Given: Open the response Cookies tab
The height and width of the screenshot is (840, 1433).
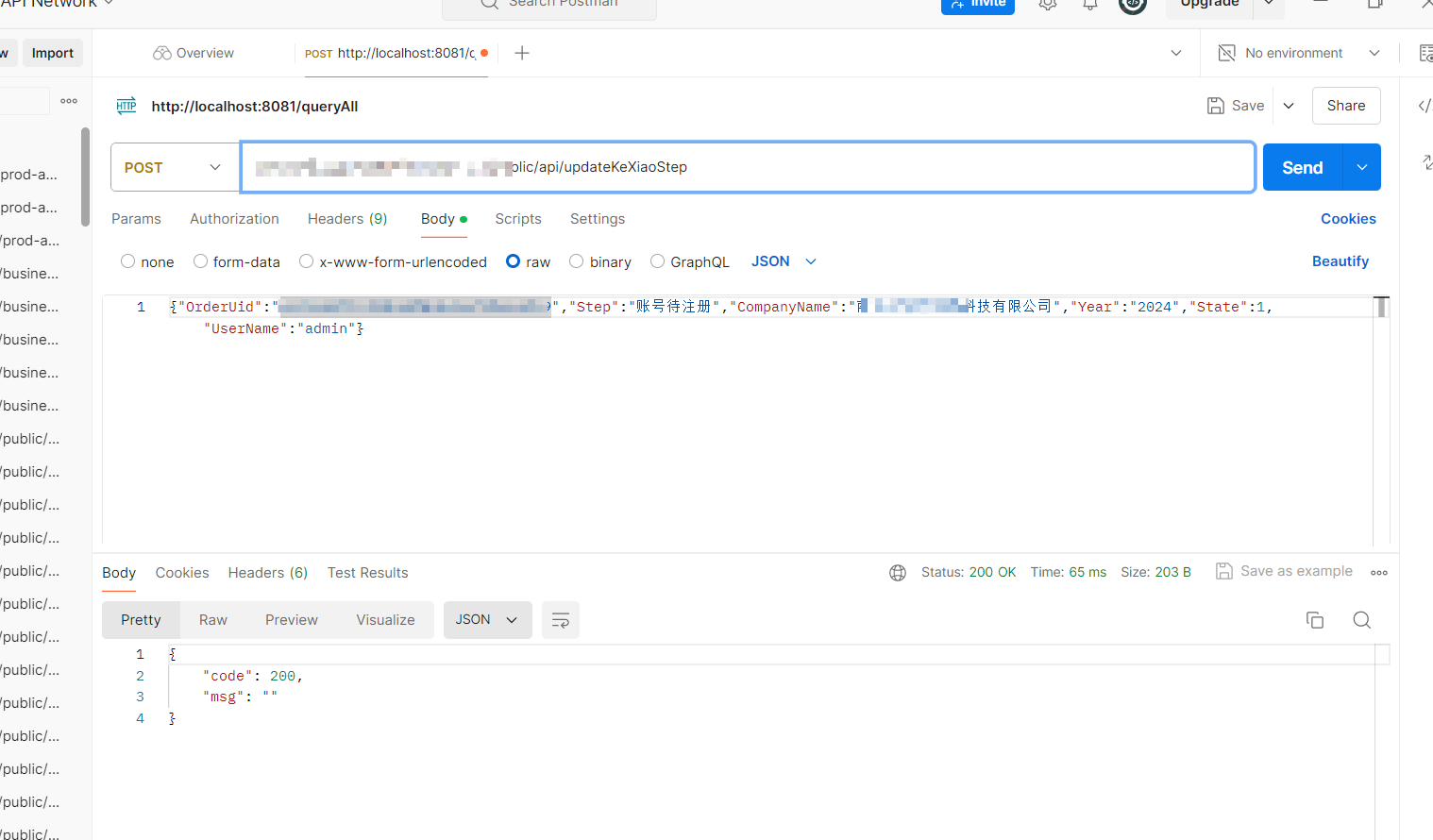Looking at the screenshot, I should [182, 573].
